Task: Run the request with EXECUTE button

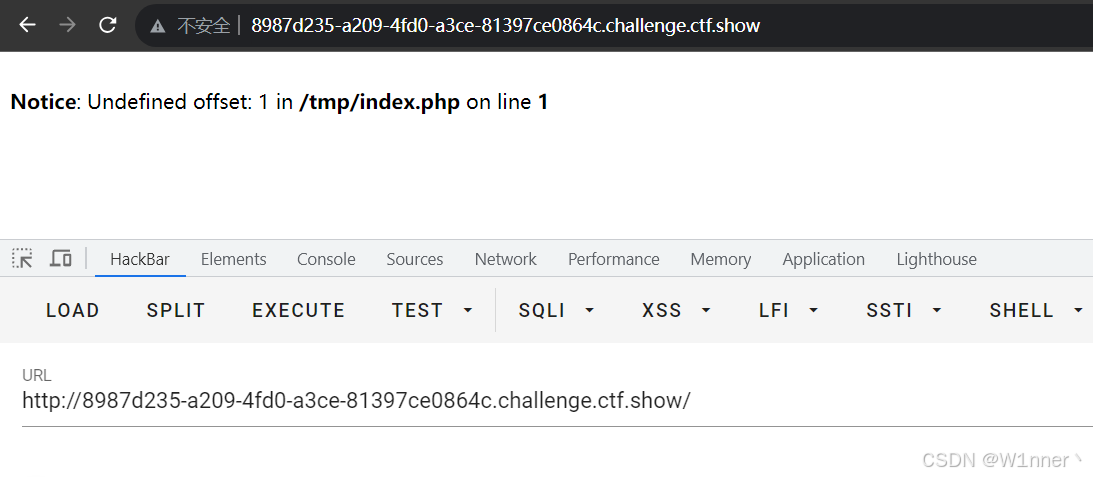Action: click(x=298, y=310)
